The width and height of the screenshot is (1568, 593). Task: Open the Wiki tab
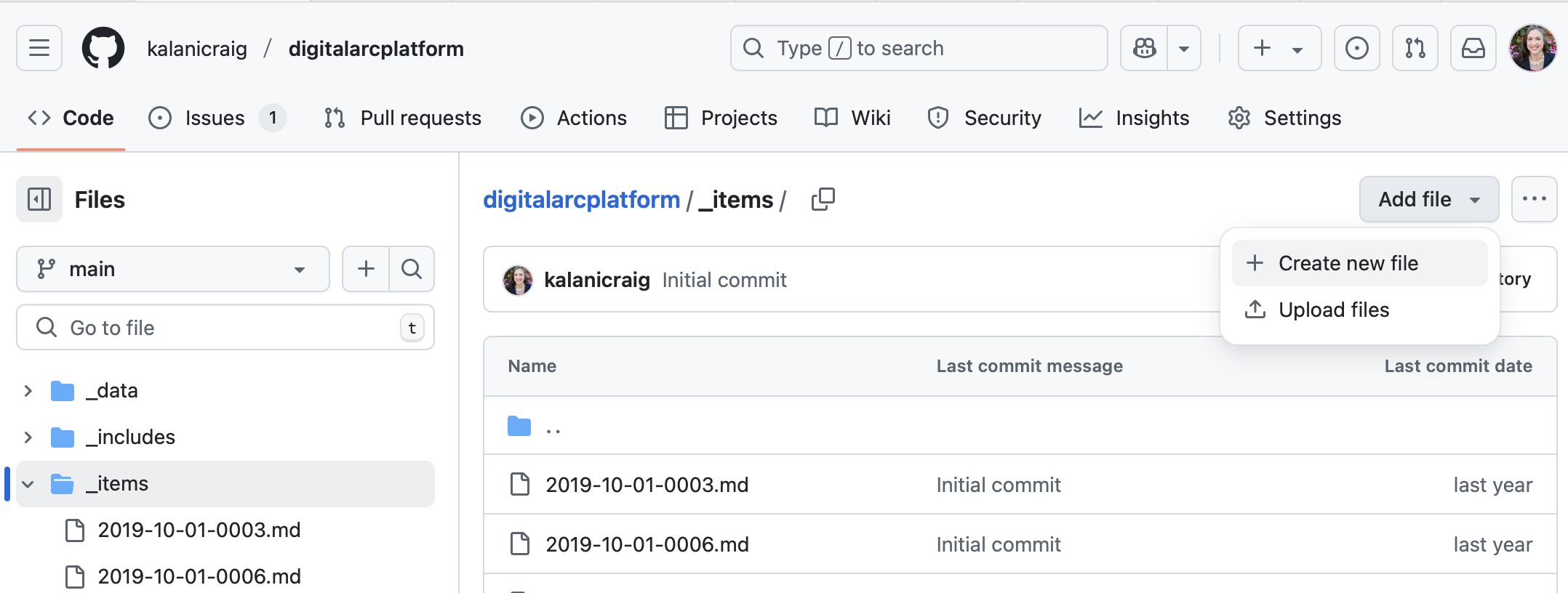coord(852,118)
